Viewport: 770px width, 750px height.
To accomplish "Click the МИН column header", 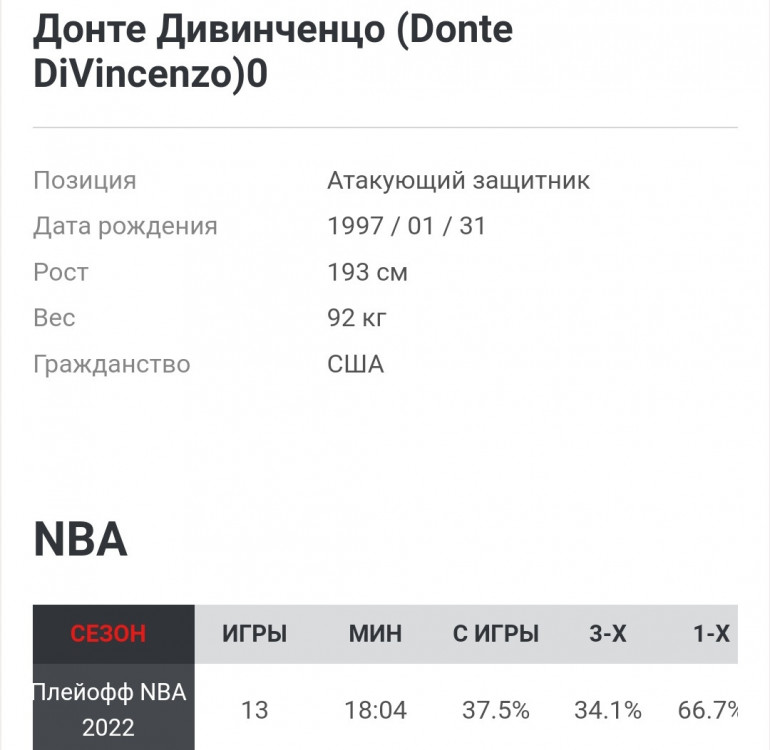I will click(x=375, y=633).
